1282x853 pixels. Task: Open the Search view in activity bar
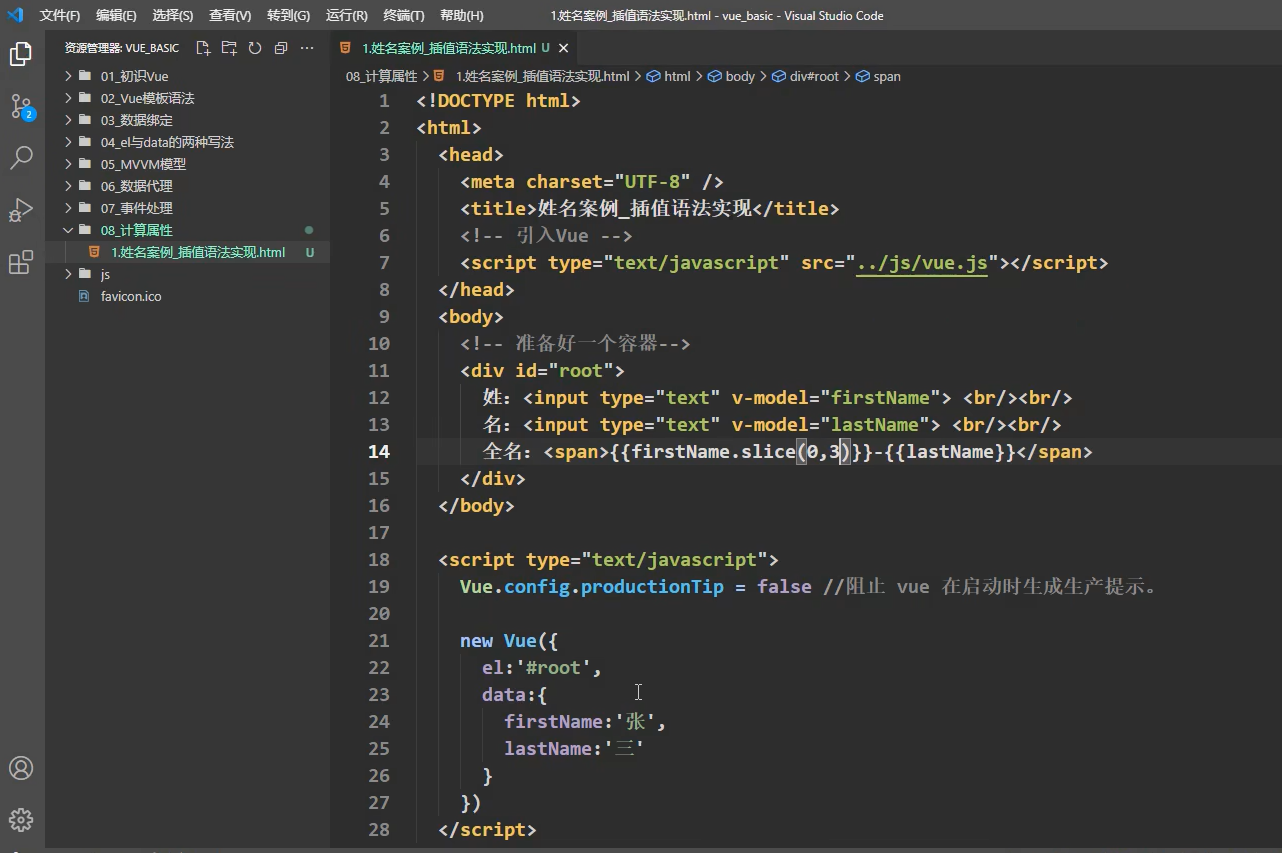click(x=21, y=157)
